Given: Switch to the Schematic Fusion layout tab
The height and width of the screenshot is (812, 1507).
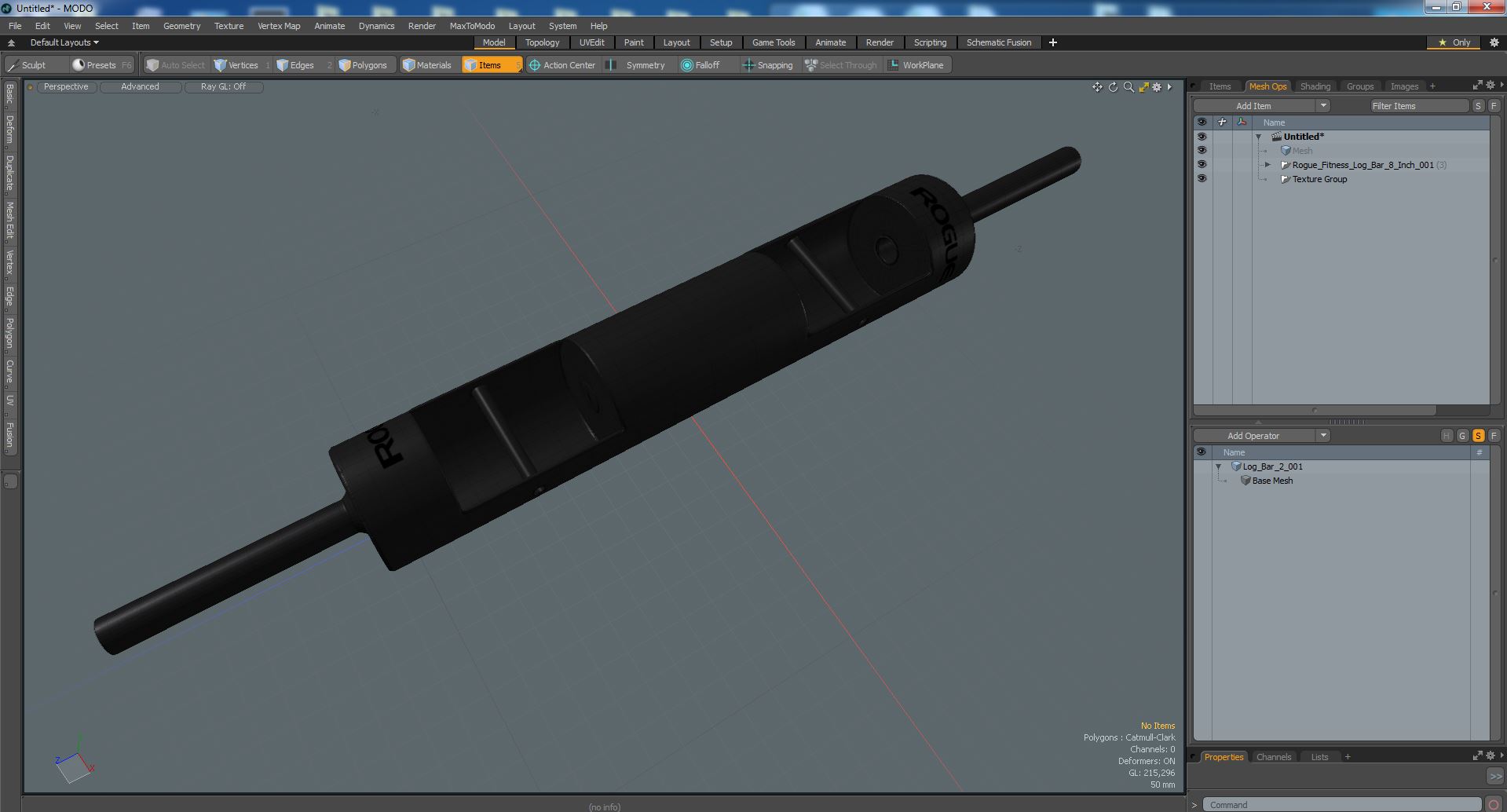Looking at the screenshot, I should coord(998,42).
